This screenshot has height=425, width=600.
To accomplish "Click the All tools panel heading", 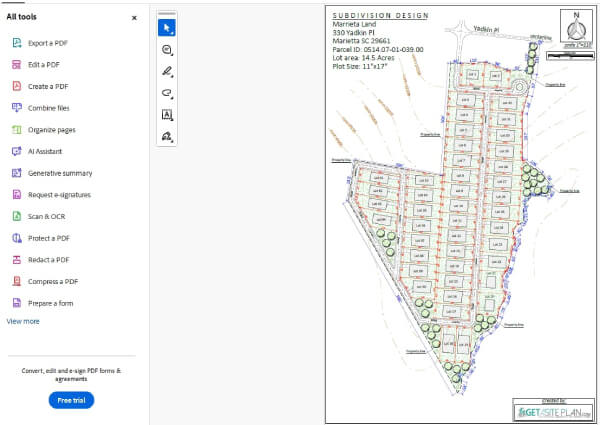I will (x=21, y=17).
